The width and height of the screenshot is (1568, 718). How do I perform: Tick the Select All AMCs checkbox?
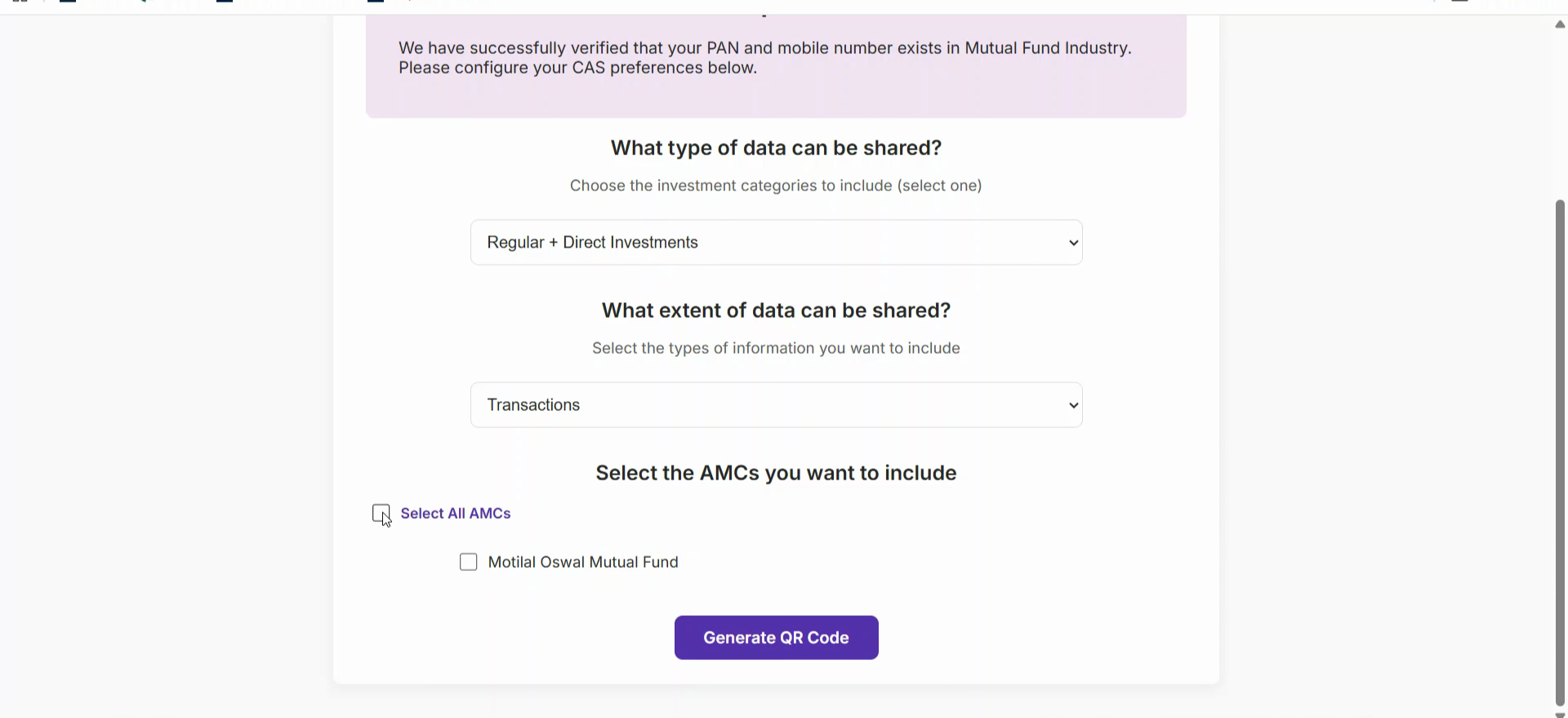click(381, 513)
